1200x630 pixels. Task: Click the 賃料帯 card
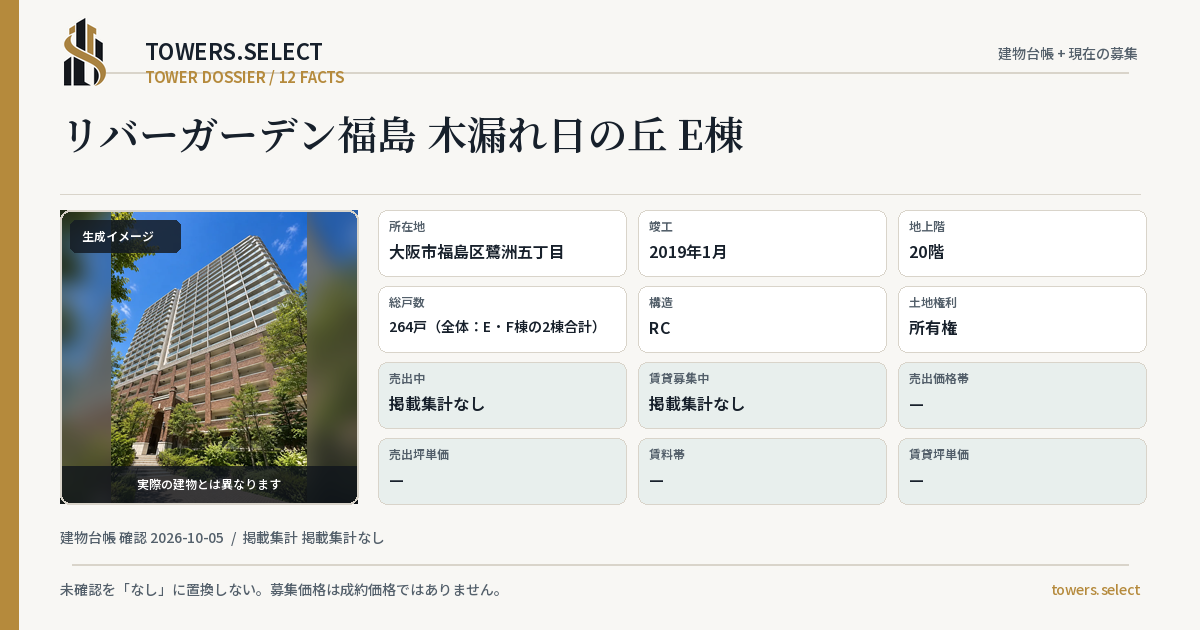click(x=762, y=471)
